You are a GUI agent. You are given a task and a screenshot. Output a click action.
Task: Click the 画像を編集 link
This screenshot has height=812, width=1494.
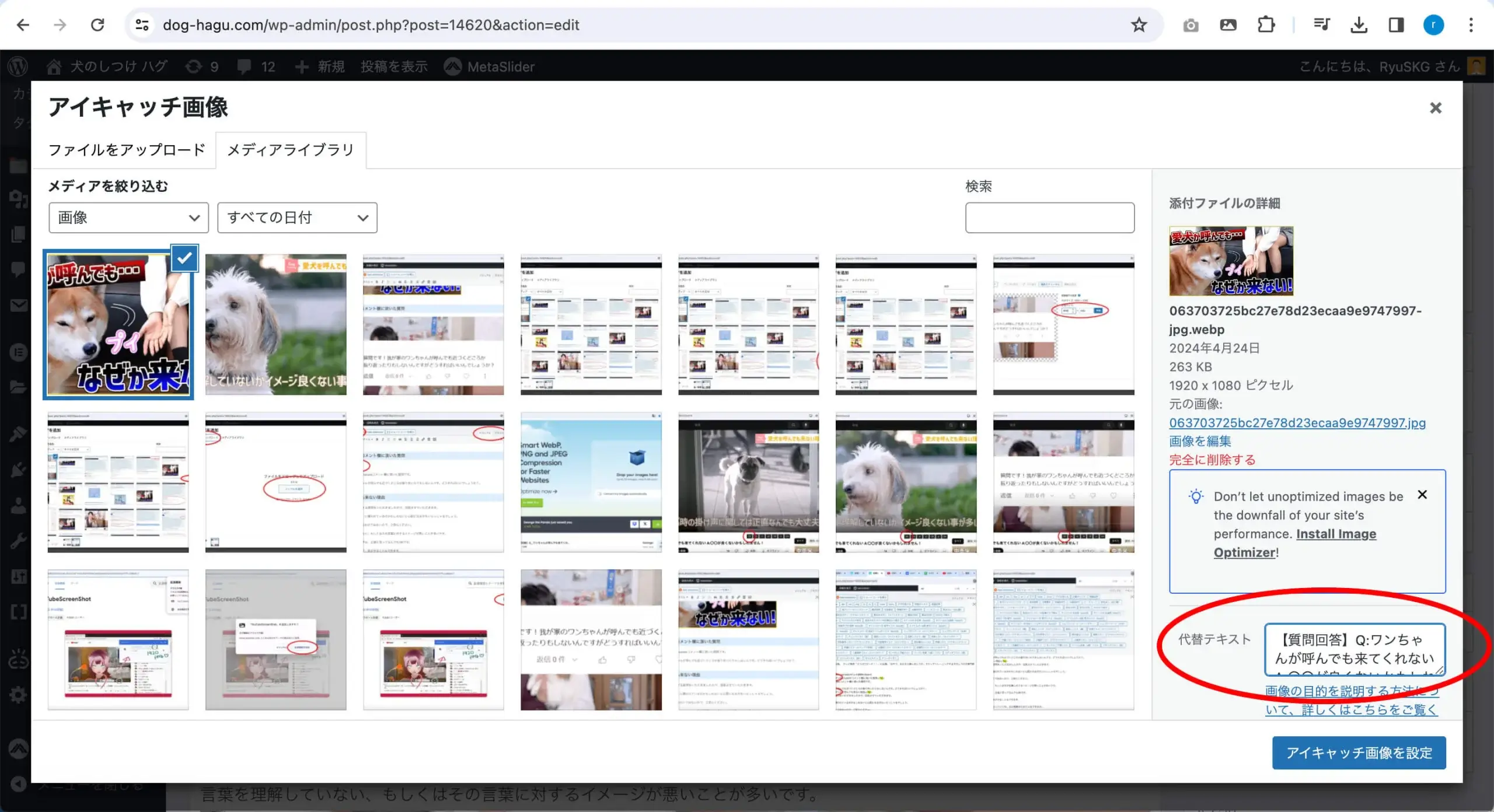point(1200,441)
